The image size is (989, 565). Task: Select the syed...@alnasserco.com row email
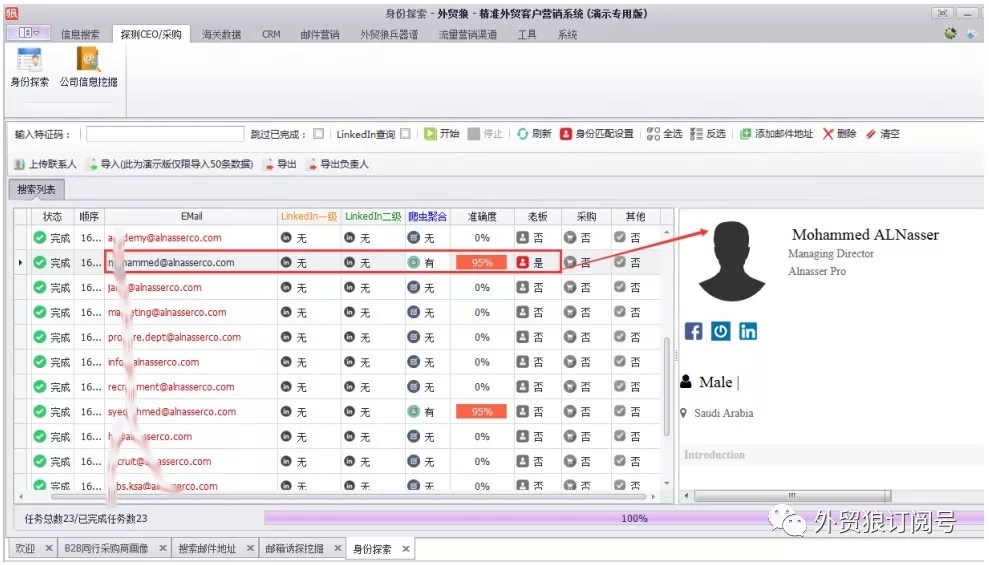(x=172, y=412)
